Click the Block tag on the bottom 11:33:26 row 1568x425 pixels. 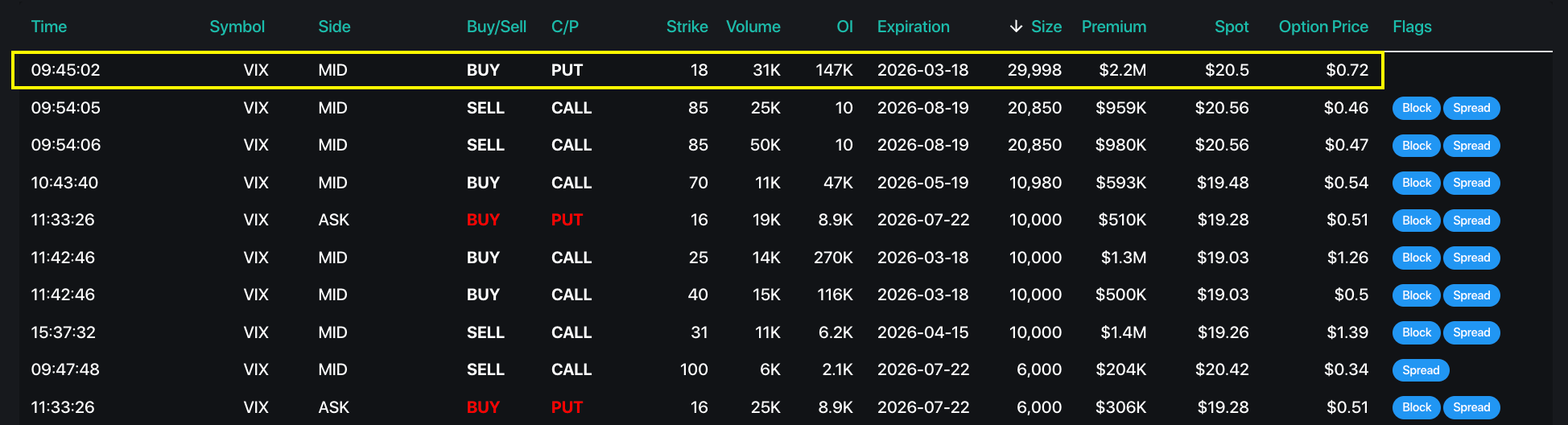coord(1417,407)
